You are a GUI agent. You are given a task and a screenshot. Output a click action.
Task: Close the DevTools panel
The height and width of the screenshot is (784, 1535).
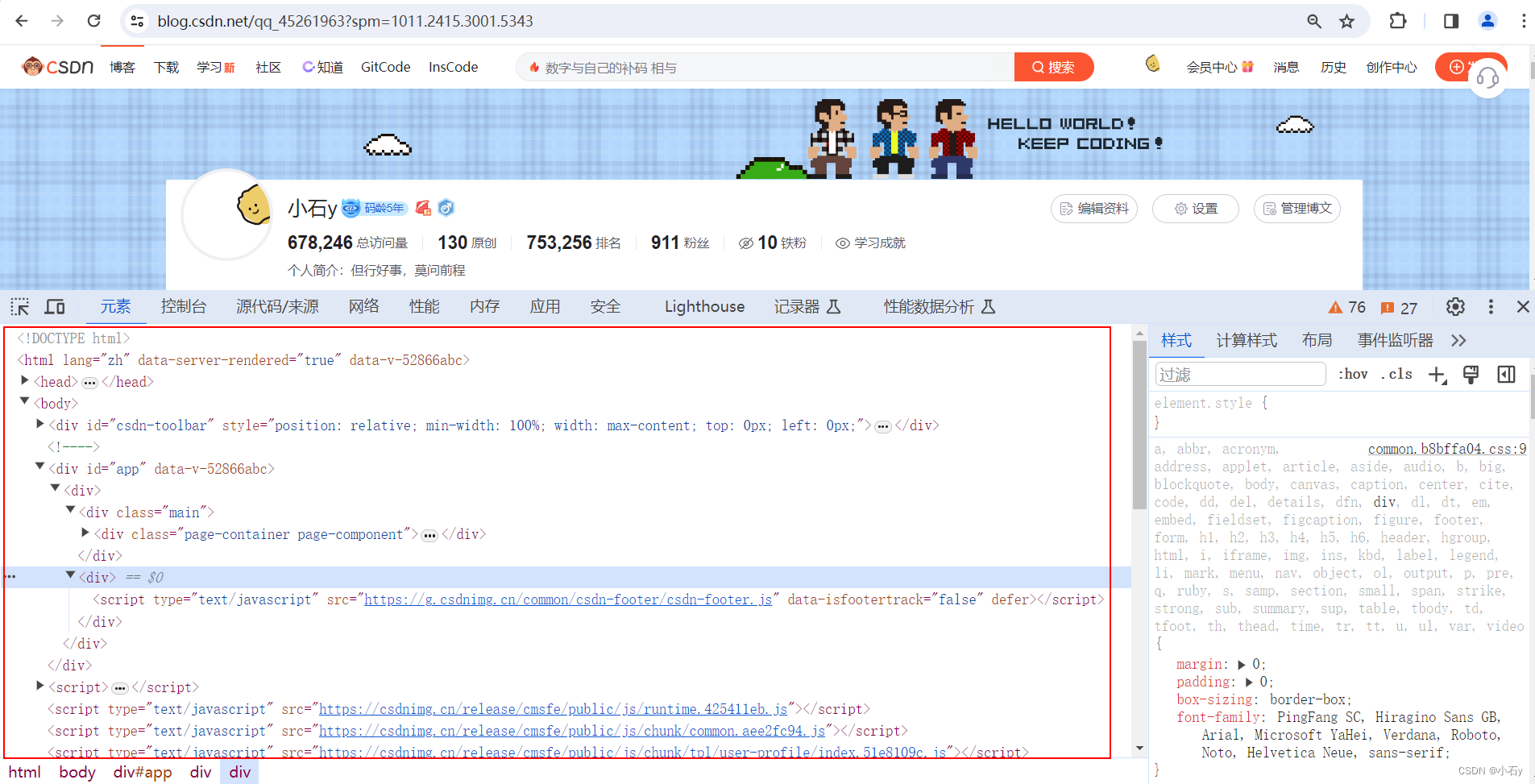coord(1523,307)
